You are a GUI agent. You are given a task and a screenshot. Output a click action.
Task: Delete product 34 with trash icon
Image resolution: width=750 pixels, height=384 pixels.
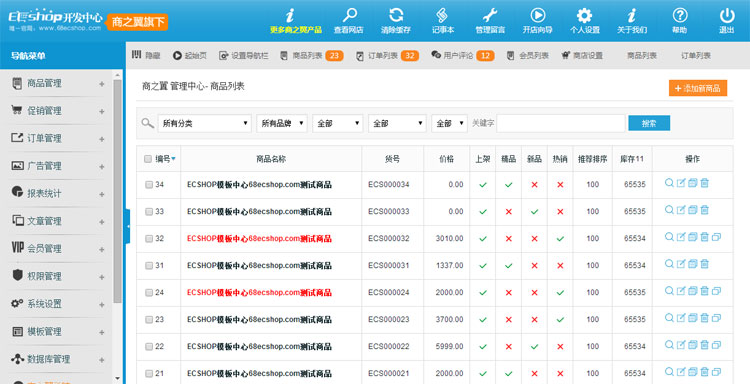coord(705,183)
